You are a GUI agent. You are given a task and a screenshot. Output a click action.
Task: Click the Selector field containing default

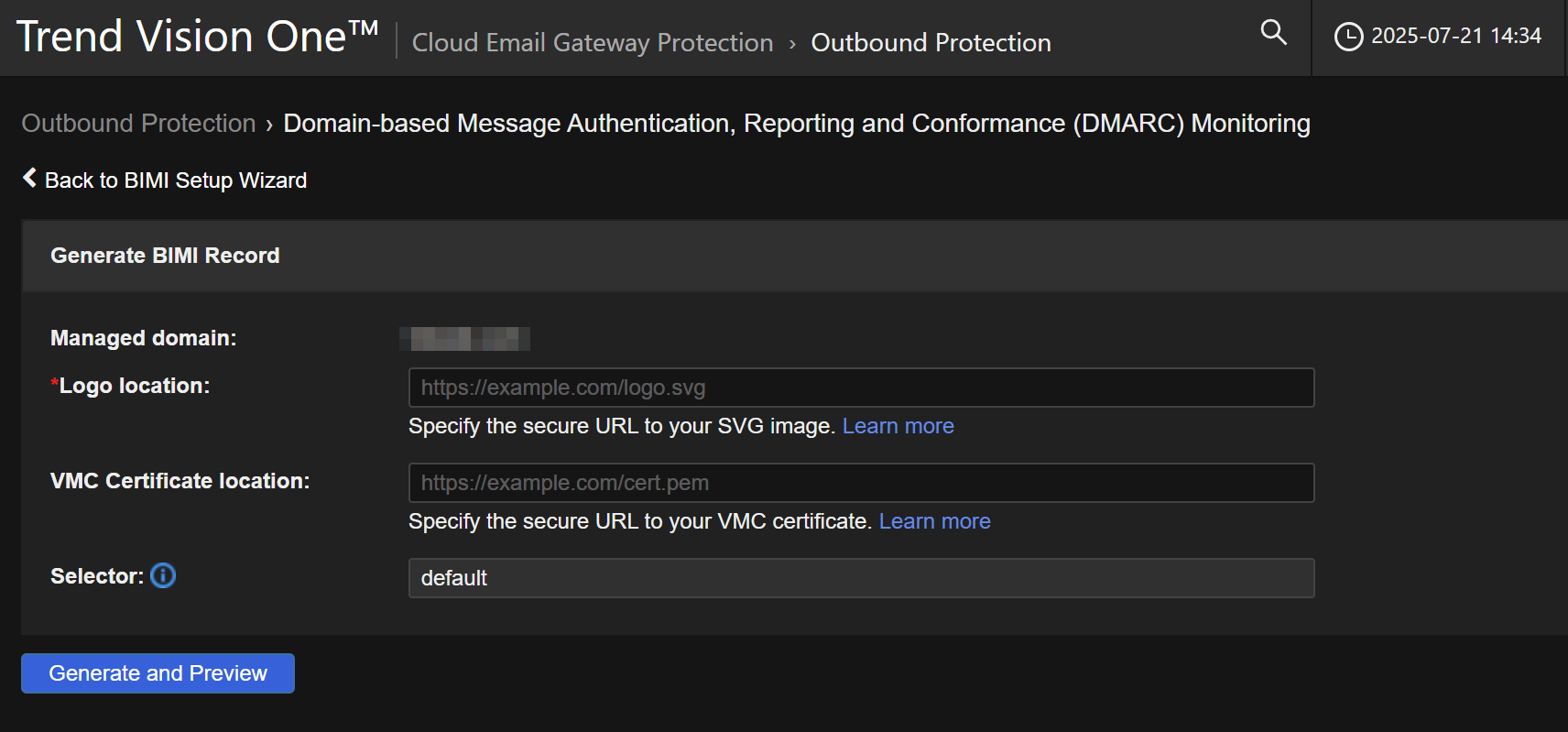click(861, 578)
